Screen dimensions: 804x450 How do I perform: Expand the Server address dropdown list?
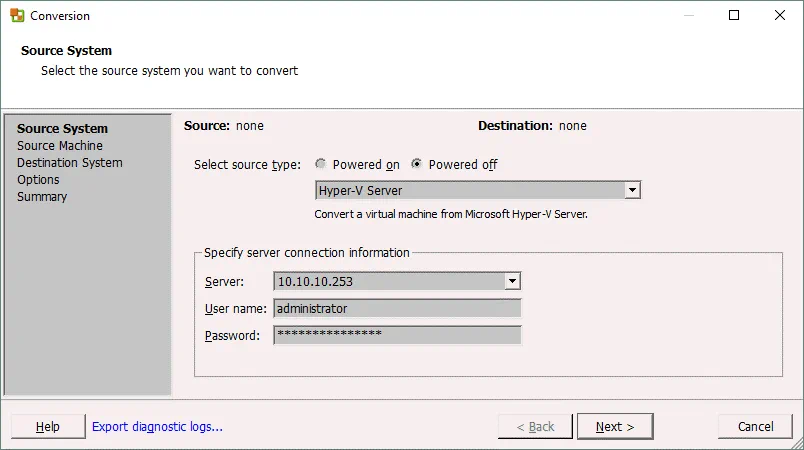pos(512,282)
